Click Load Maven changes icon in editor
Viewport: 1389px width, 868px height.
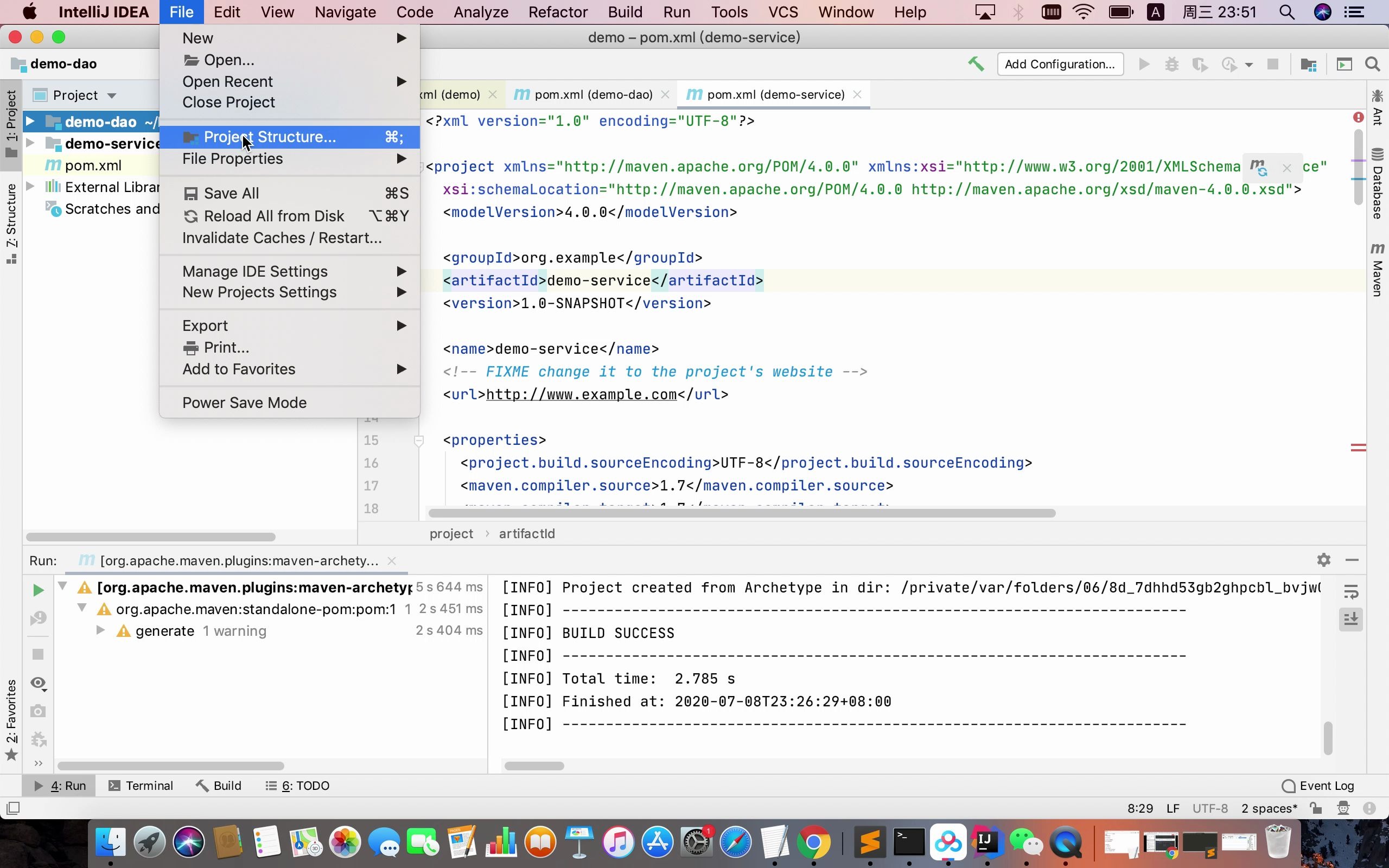click(x=1259, y=168)
